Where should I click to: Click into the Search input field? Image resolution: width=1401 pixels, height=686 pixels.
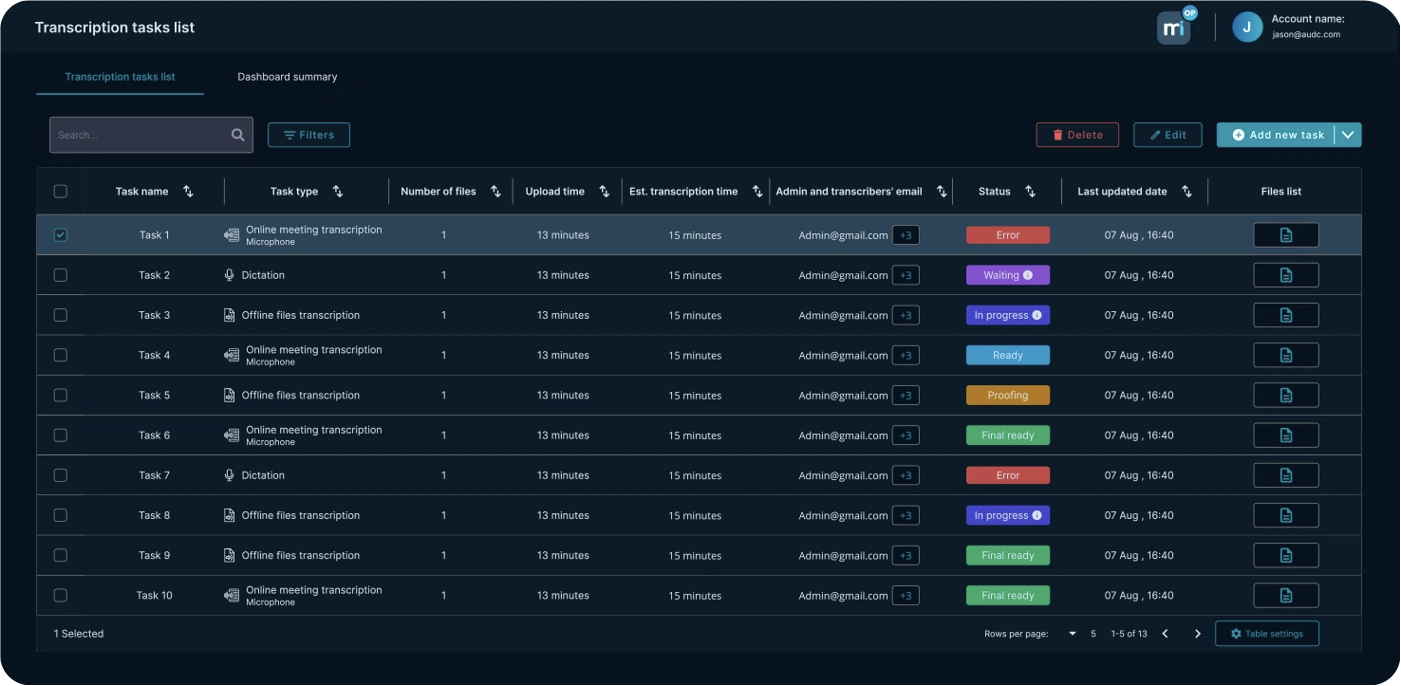click(x=140, y=135)
